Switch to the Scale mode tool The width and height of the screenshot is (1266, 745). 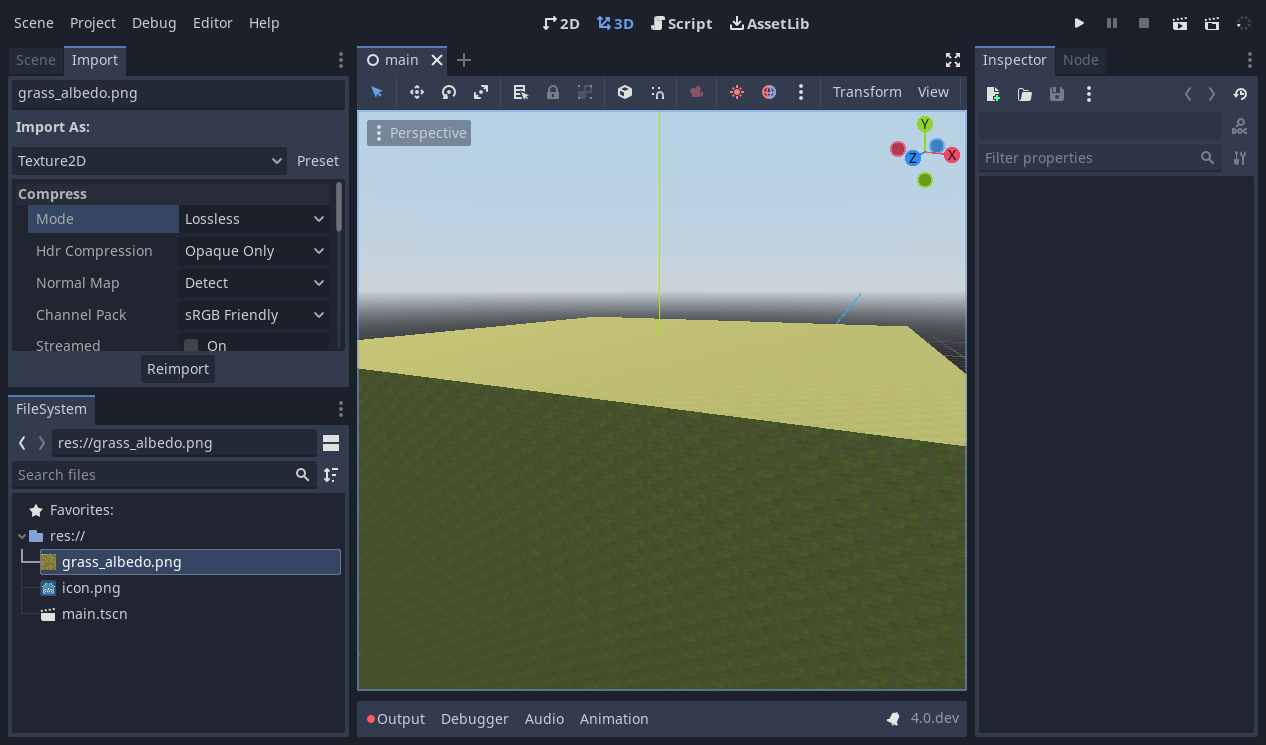click(x=481, y=91)
